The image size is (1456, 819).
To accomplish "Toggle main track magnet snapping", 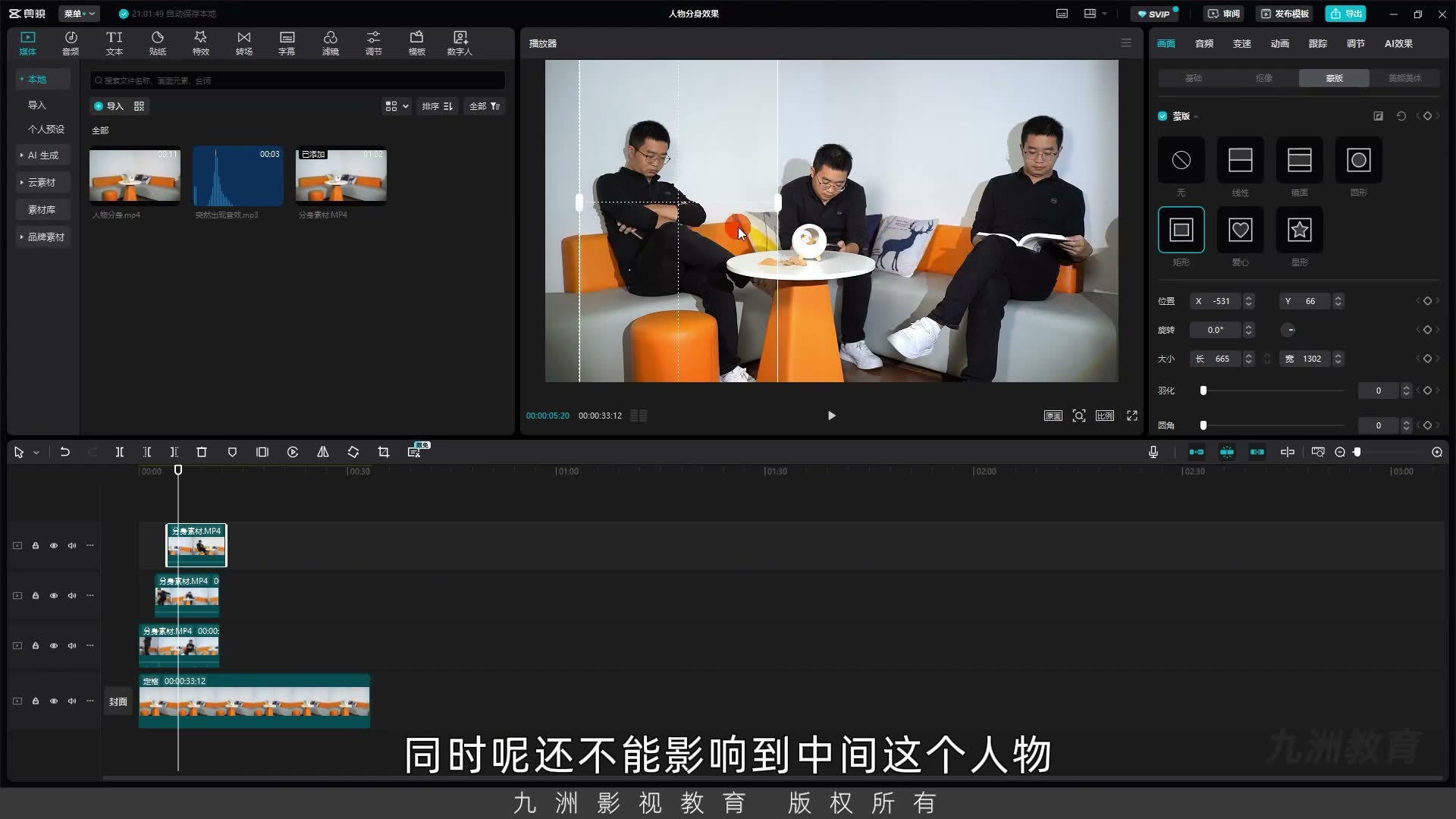I will click(1197, 452).
